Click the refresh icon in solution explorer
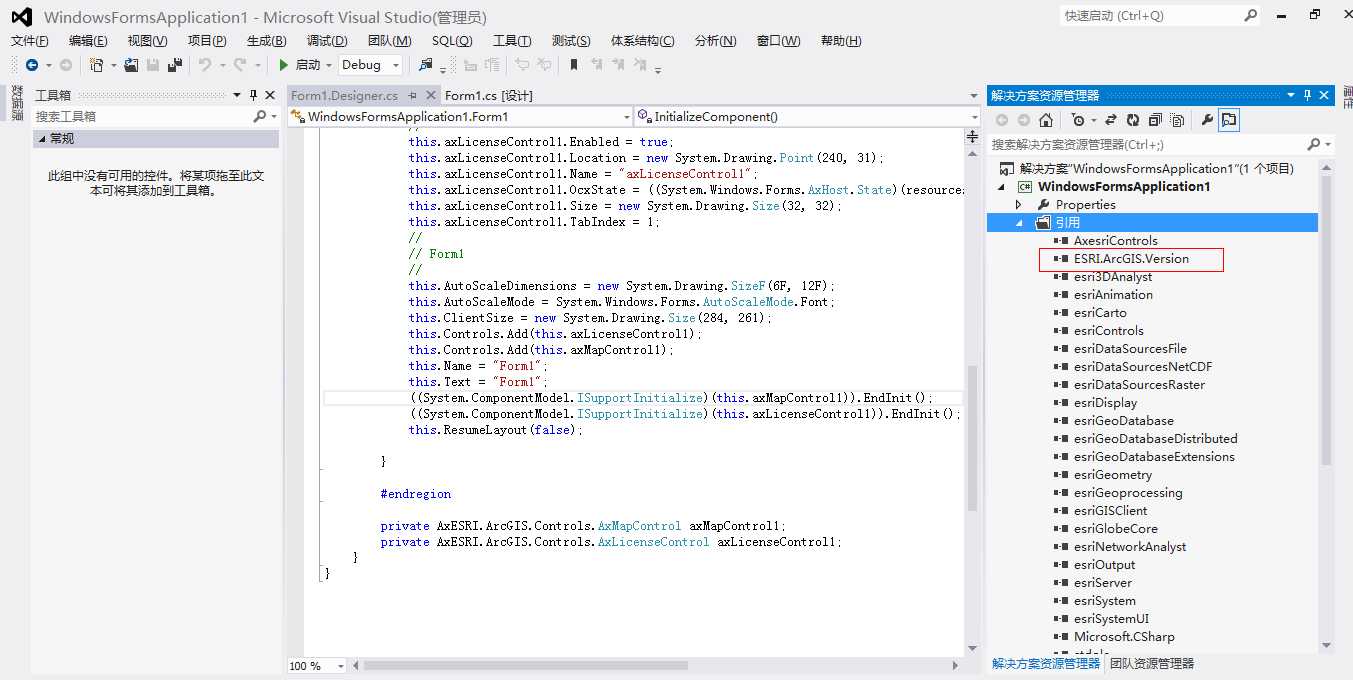 pos(1133,120)
